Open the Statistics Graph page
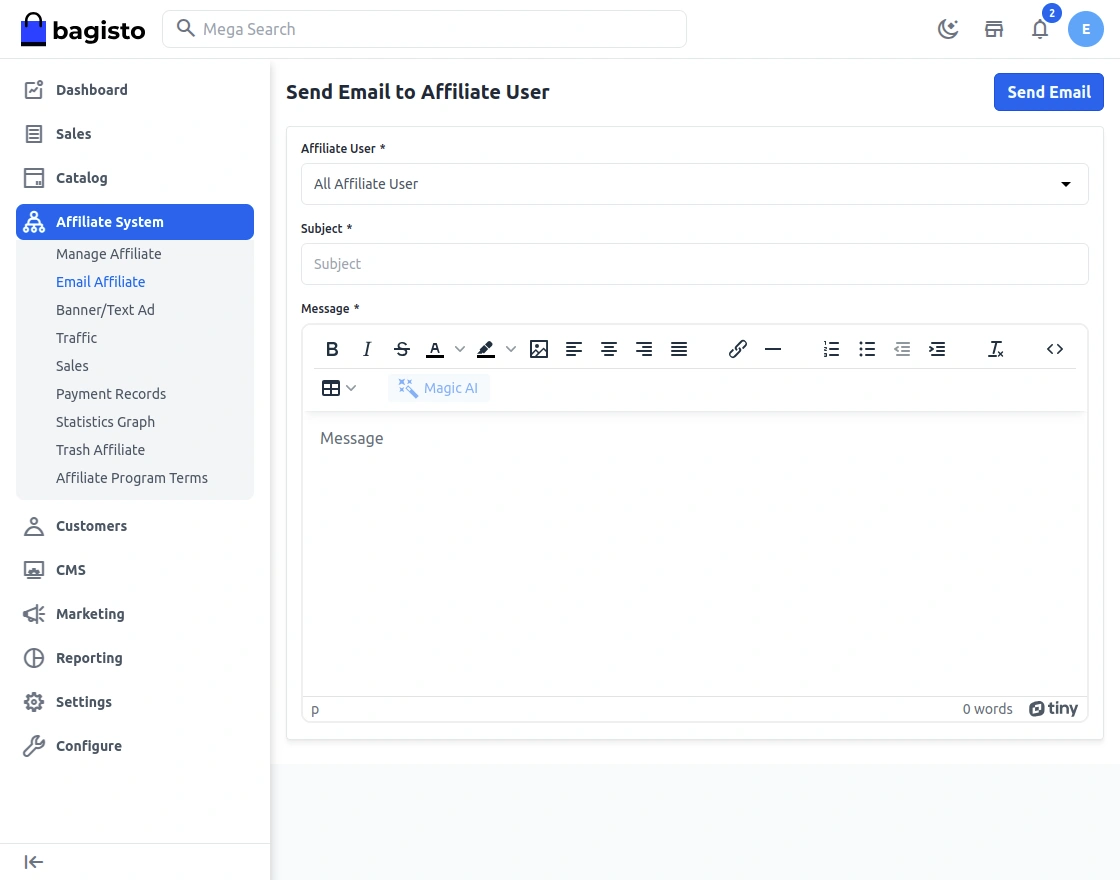The width and height of the screenshot is (1120, 880). pyautogui.click(x=104, y=422)
